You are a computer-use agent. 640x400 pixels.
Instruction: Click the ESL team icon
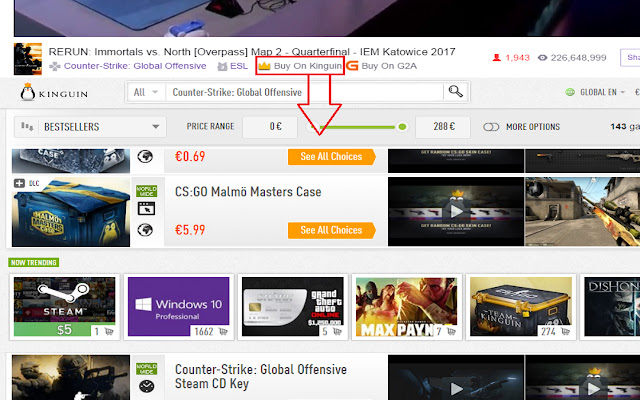pos(222,66)
